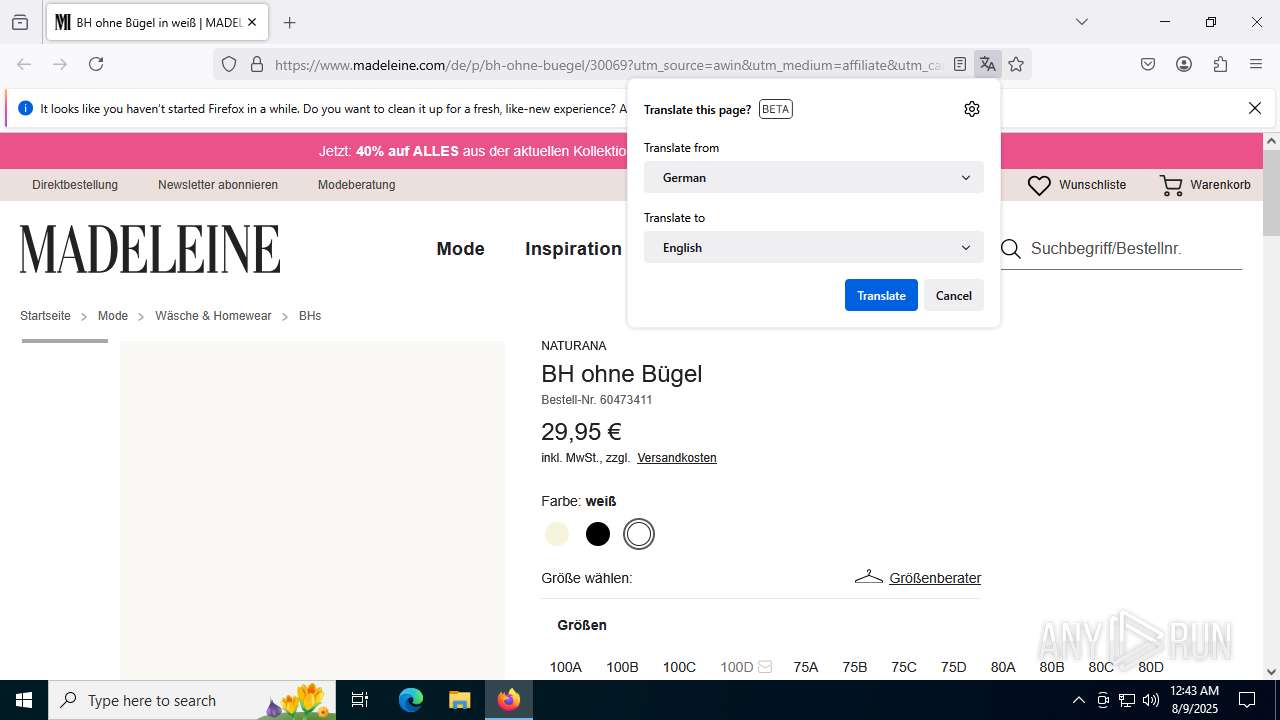Open the Translate from German dropdown
The height and width of the screenshot is (720, 1280).
click(x=814, y=177)
